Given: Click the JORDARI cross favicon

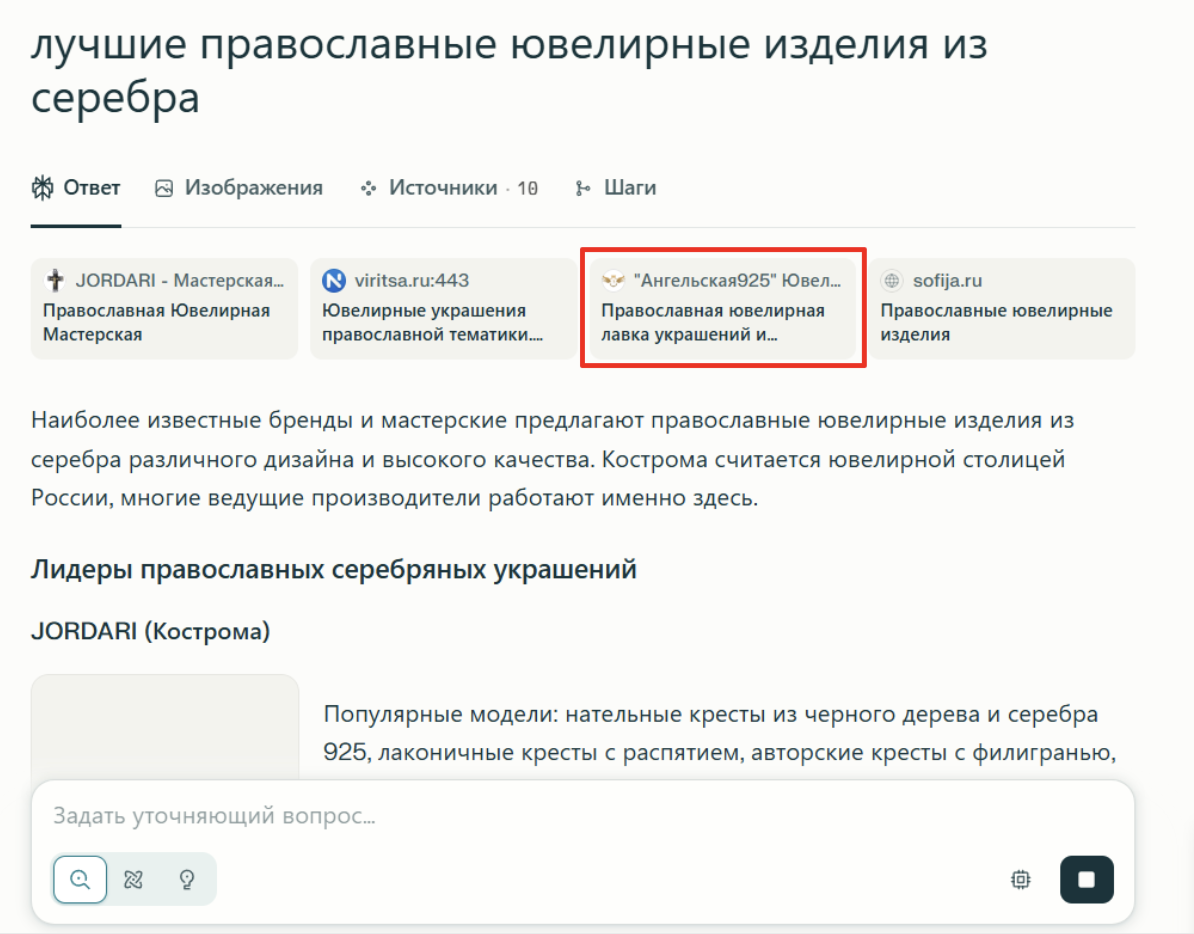Looking at the screenshot, I should pyautogui.click(x=55, y=281).
